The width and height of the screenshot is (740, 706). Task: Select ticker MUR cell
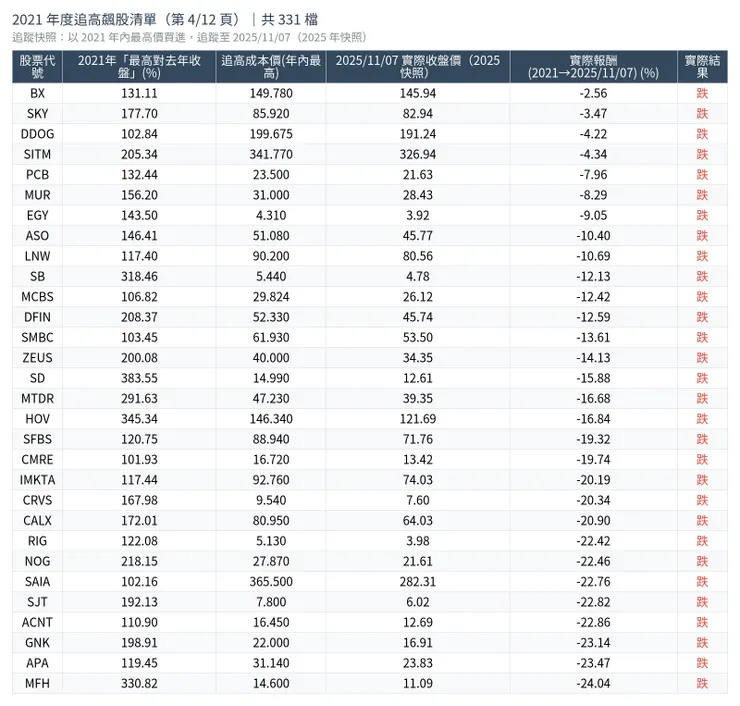click(37, 195)
